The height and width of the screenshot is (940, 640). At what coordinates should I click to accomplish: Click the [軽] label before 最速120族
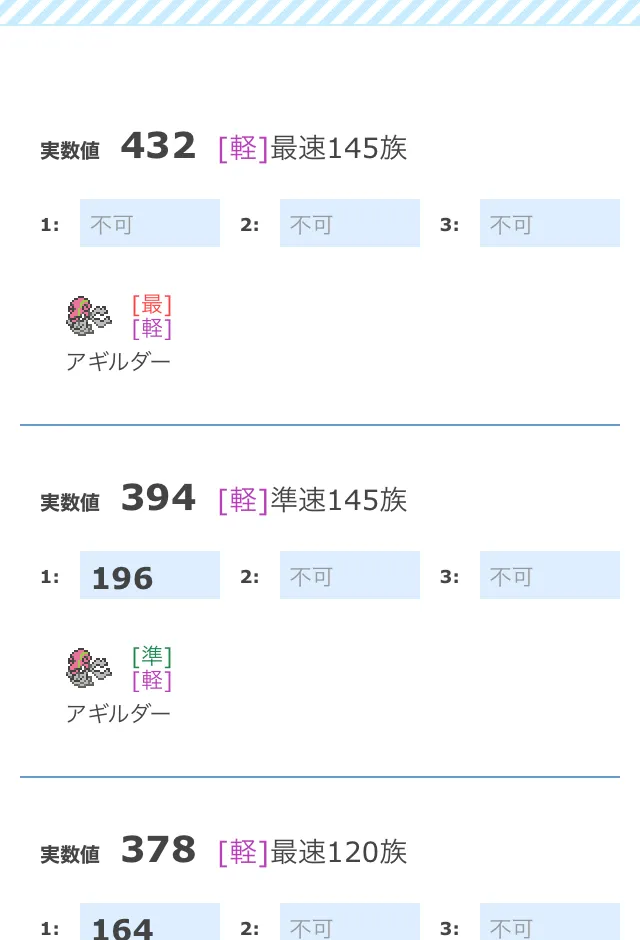[x=243, y=852]
